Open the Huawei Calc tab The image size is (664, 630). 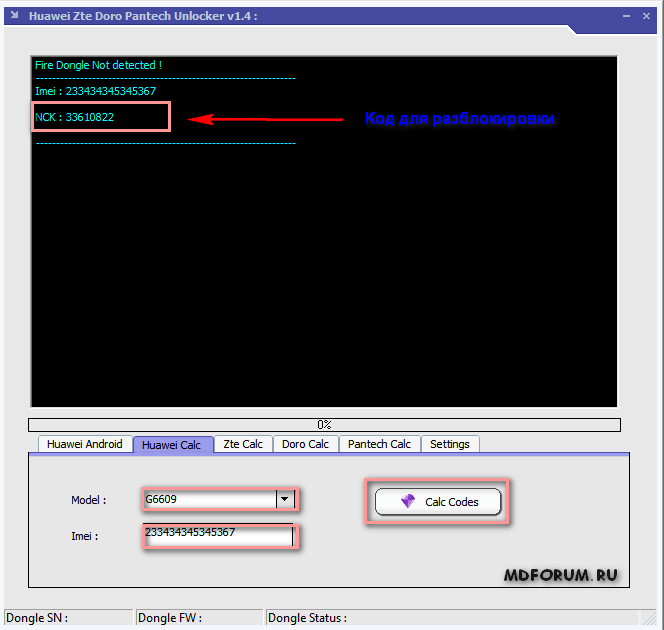click(172, 444)
